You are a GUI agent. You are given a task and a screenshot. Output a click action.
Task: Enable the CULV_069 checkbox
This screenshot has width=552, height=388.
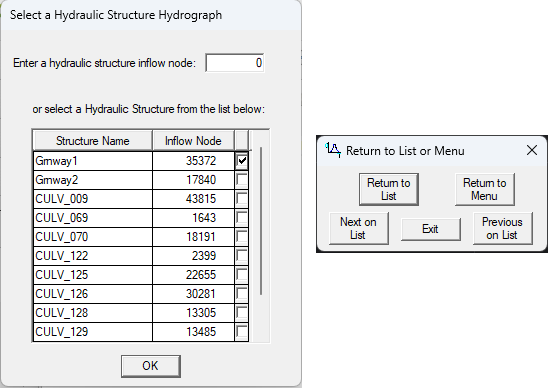[x=242, y=218]
